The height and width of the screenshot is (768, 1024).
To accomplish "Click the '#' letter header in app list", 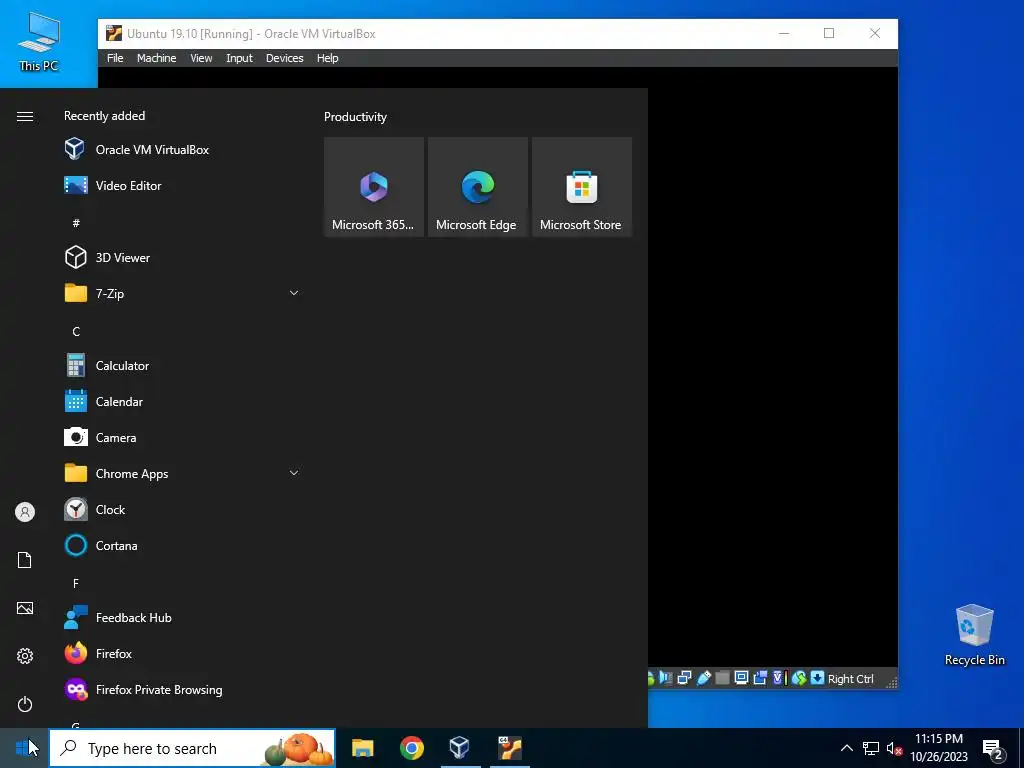I will [x=76, y=223].
